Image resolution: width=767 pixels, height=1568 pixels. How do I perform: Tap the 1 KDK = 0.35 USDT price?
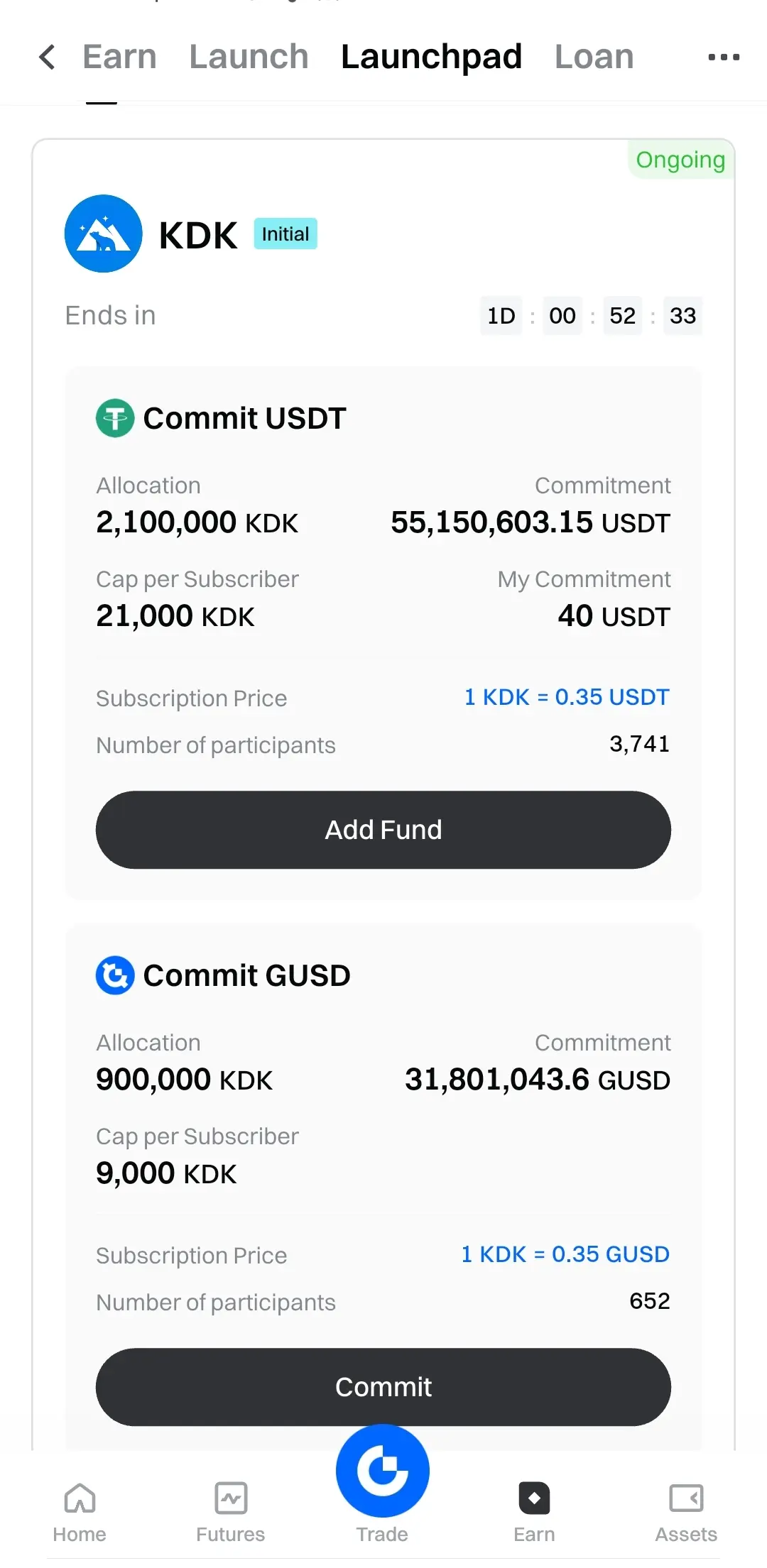(x=567, y=697)
